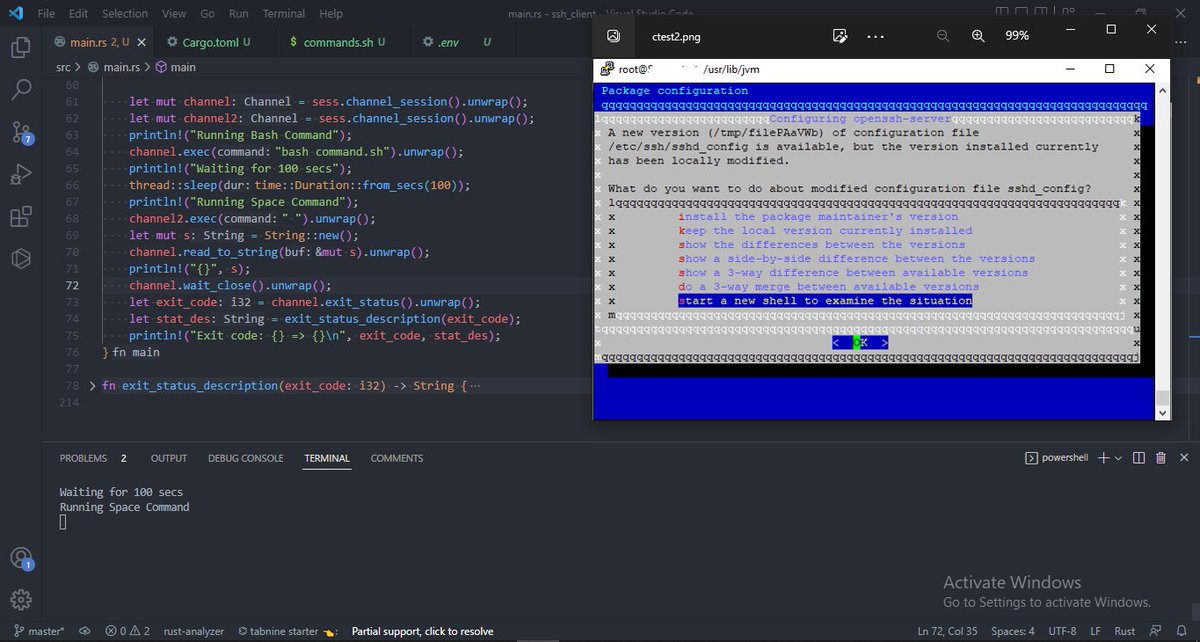Image resolution: width=1200 pixels, height=642 pixels.
Task: Switch to the COMMENTS panel tab
Action: tap(397, 458)
